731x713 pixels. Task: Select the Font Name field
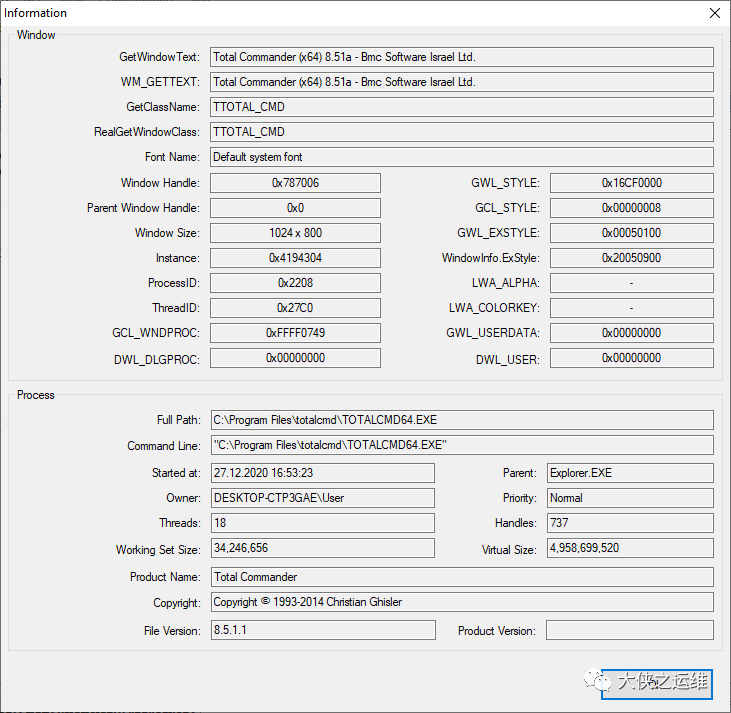point(462,157)
